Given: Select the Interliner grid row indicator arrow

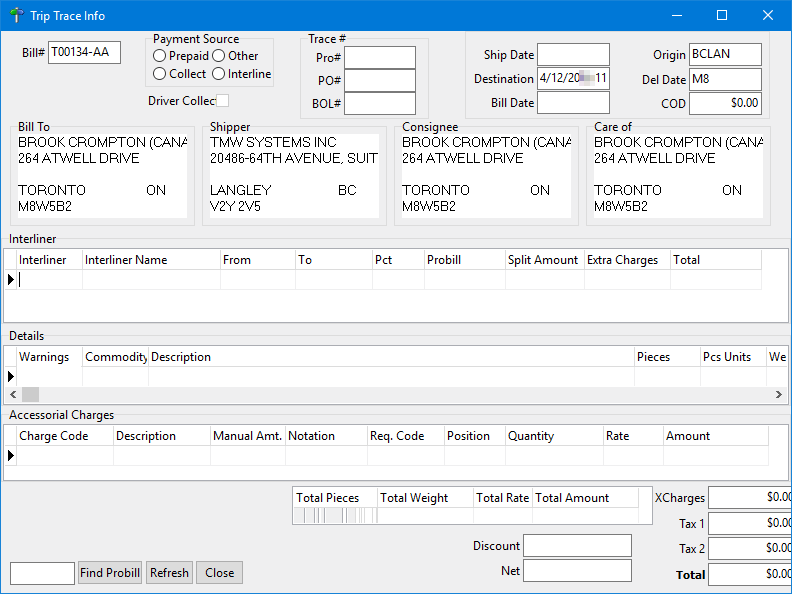Looking at the screenshot, I should [x=11, y=280].
